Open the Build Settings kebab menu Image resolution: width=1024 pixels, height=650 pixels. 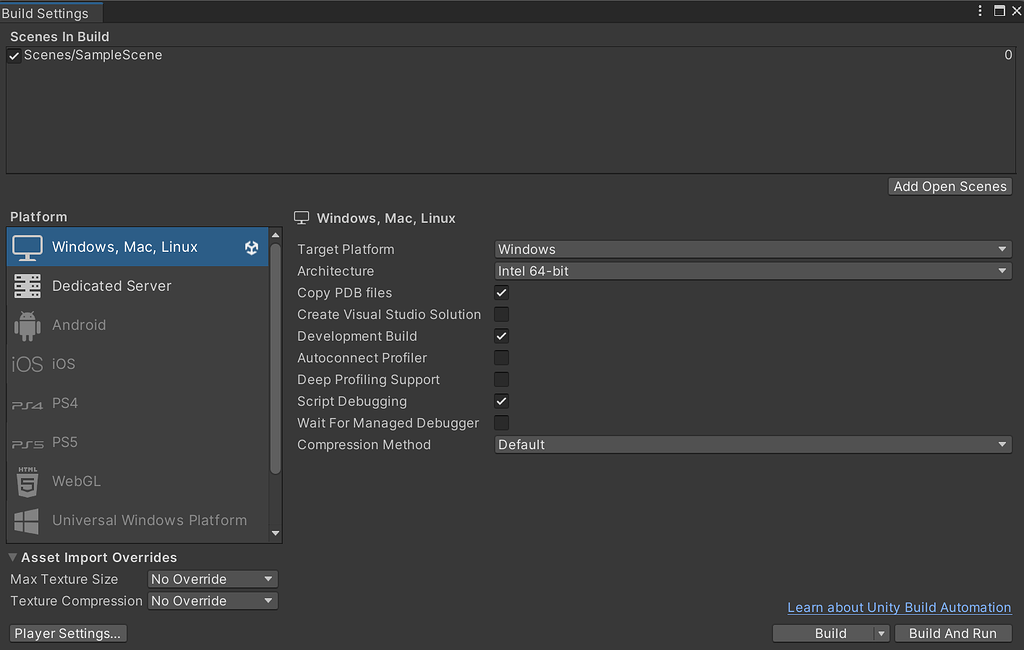(980, 11)
